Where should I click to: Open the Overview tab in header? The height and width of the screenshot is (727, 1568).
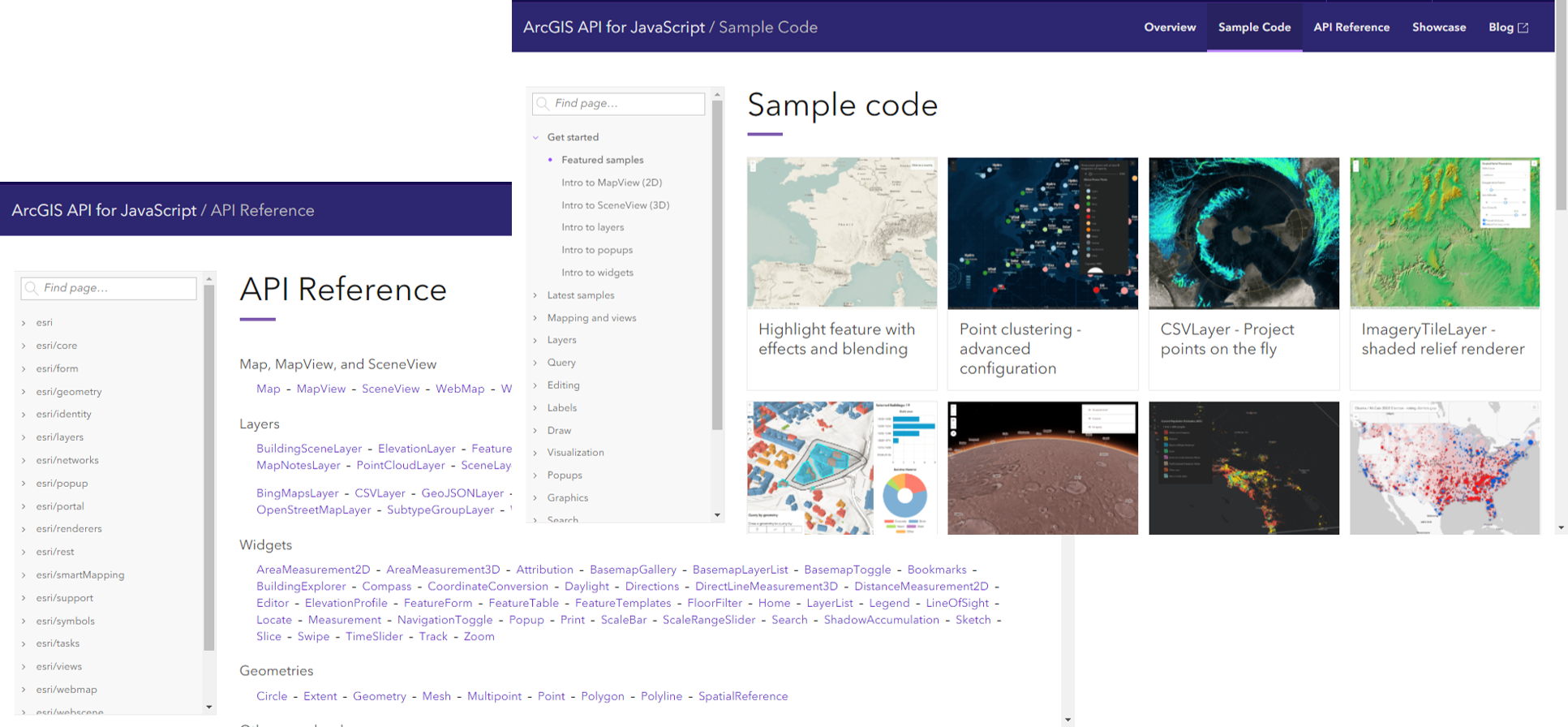[1170, 28]
